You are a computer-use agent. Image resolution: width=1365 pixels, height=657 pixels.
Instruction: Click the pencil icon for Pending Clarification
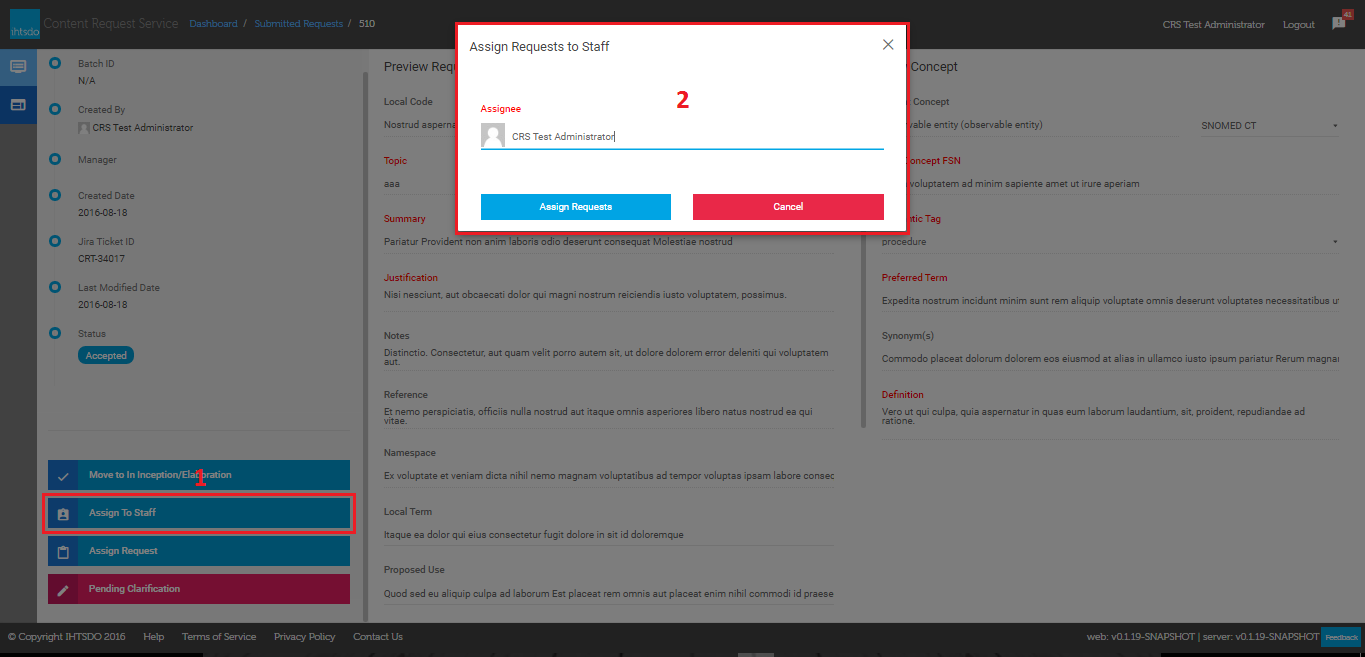coord(63,590)
